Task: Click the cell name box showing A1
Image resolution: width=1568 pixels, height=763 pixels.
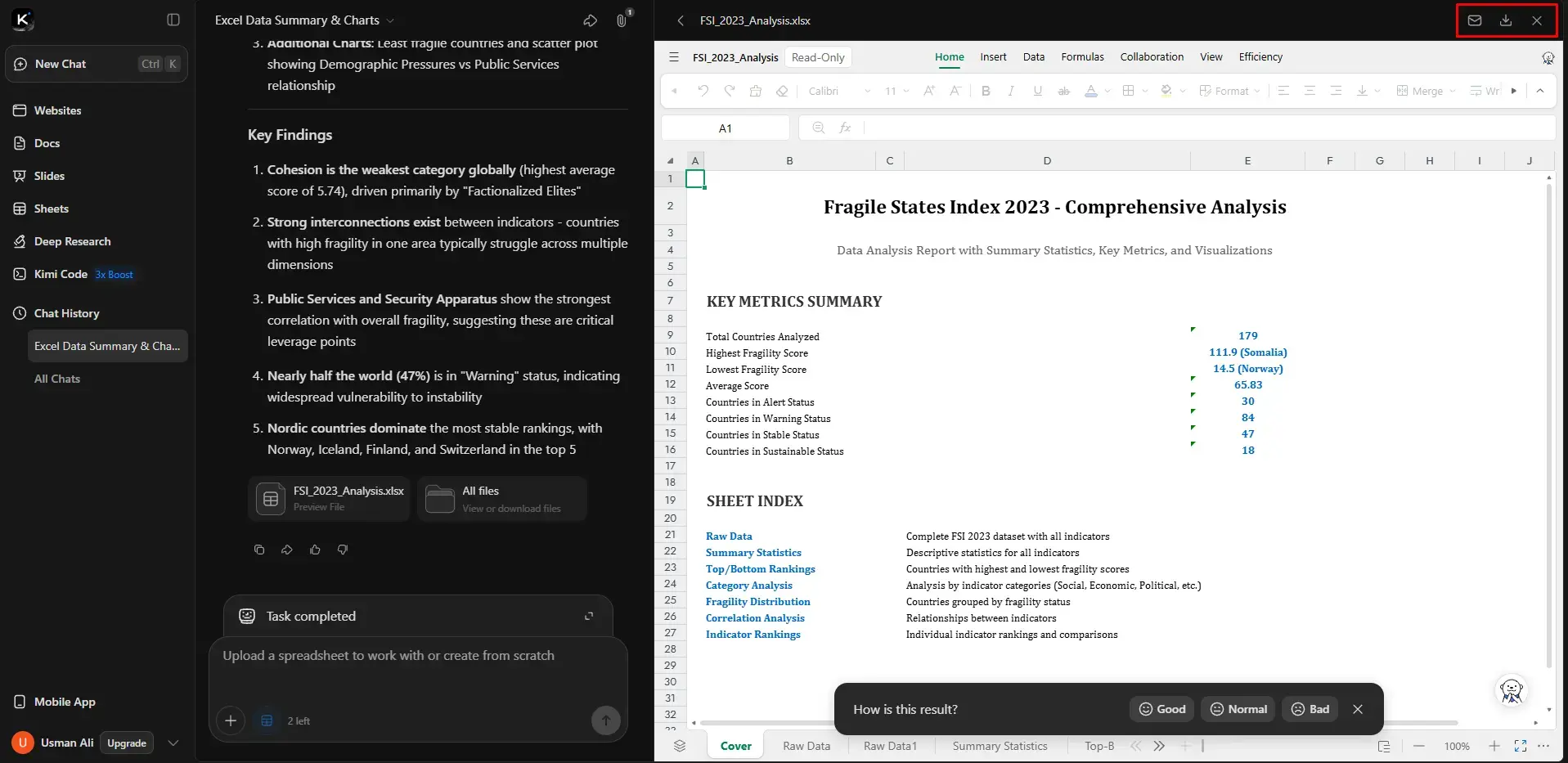Action: [x=725, y=128]
